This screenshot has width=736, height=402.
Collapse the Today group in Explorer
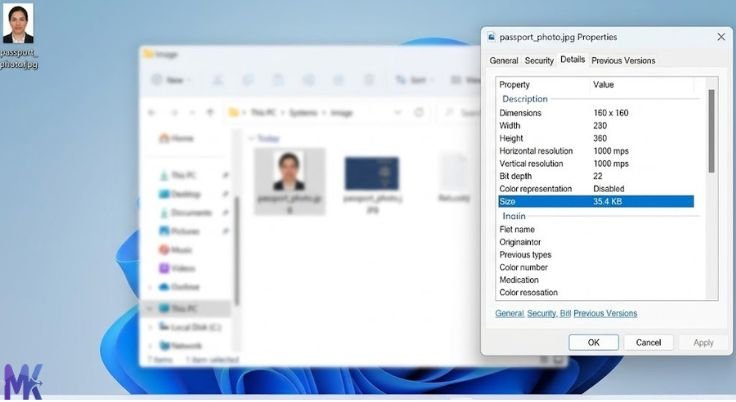coord(251,138)
